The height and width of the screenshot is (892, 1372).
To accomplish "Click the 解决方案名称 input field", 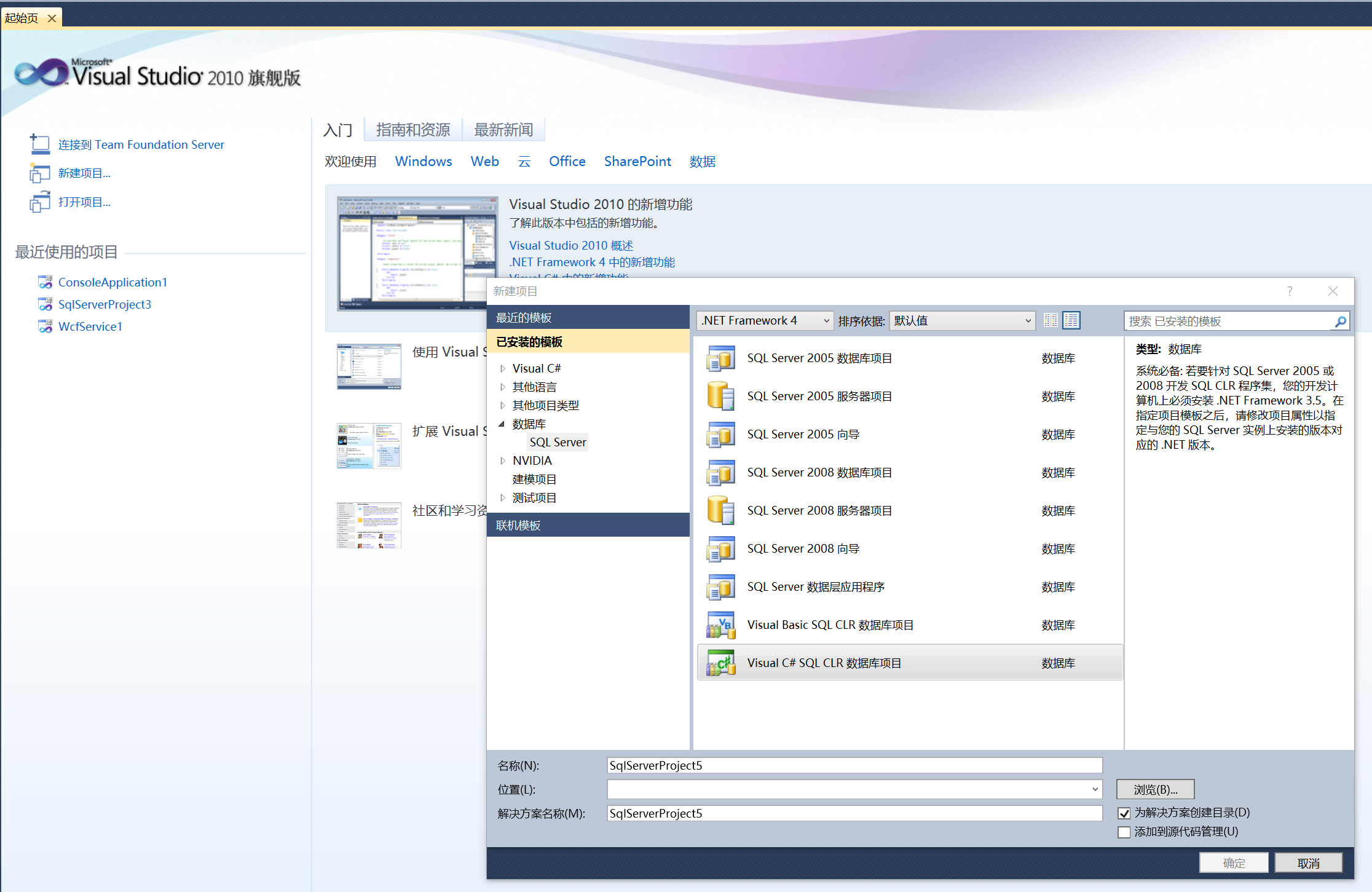I will click(854, 813).
